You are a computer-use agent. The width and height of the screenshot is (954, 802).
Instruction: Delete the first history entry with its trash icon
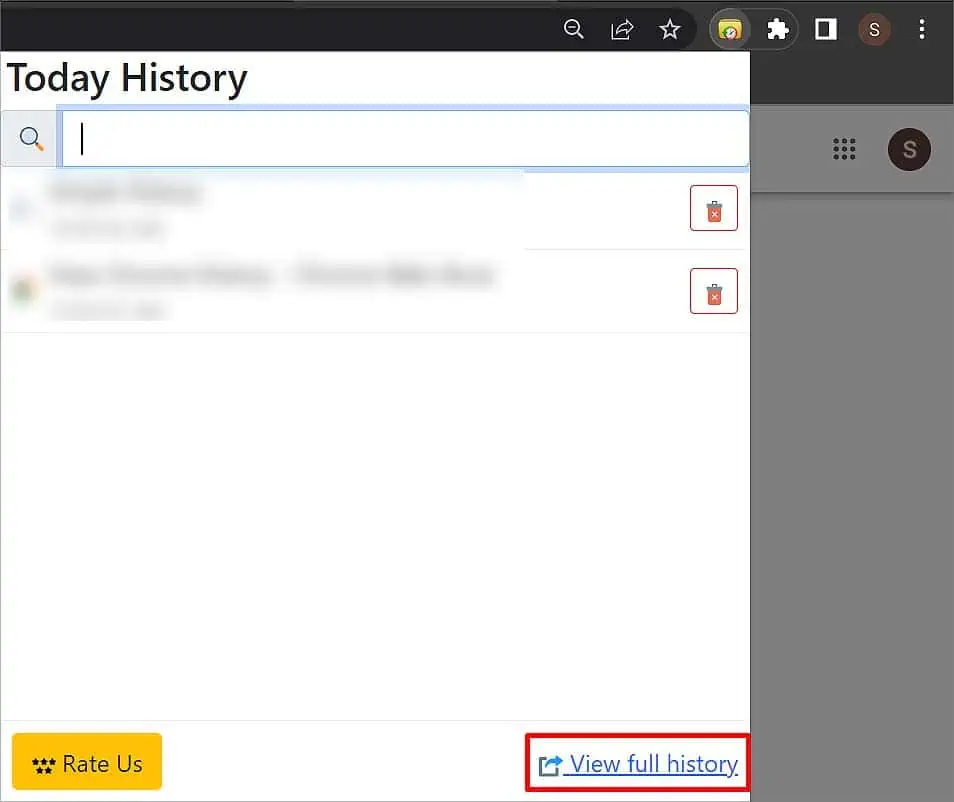click(x=713, y=208)
